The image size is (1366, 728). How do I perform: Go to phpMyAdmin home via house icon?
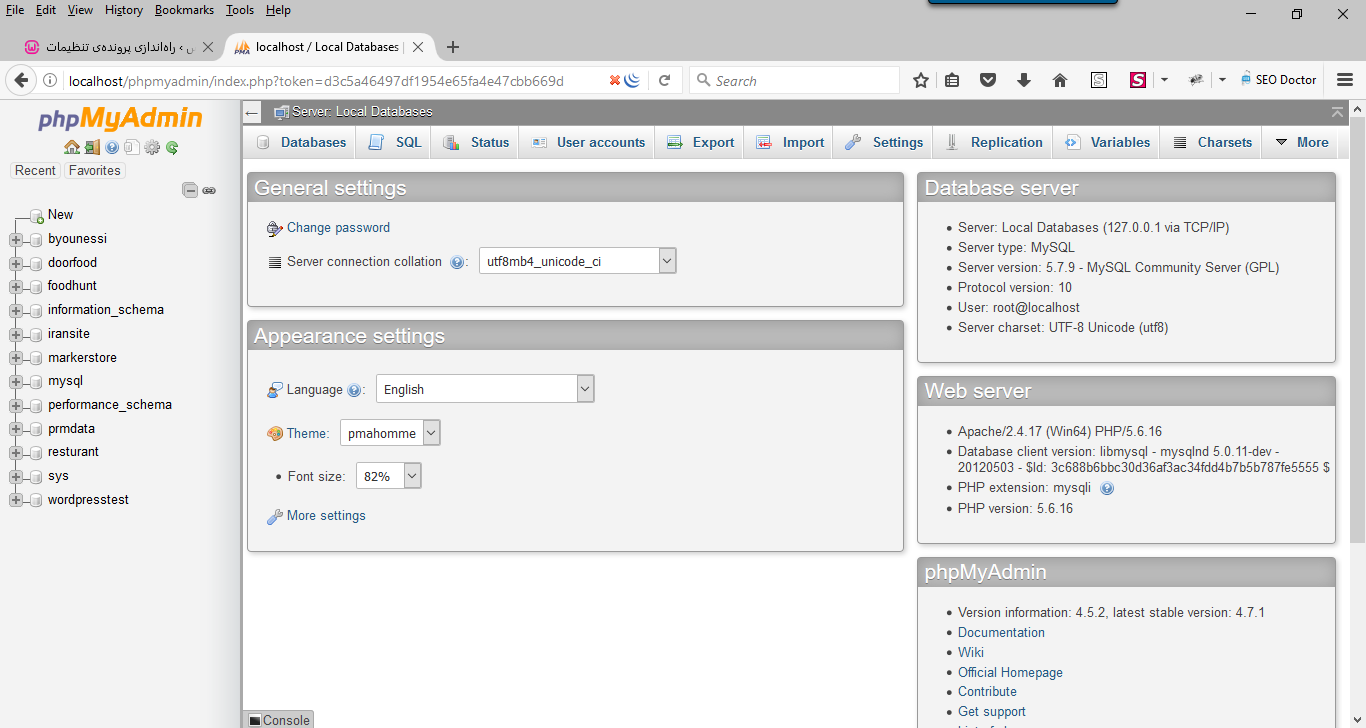coord(72,147)
